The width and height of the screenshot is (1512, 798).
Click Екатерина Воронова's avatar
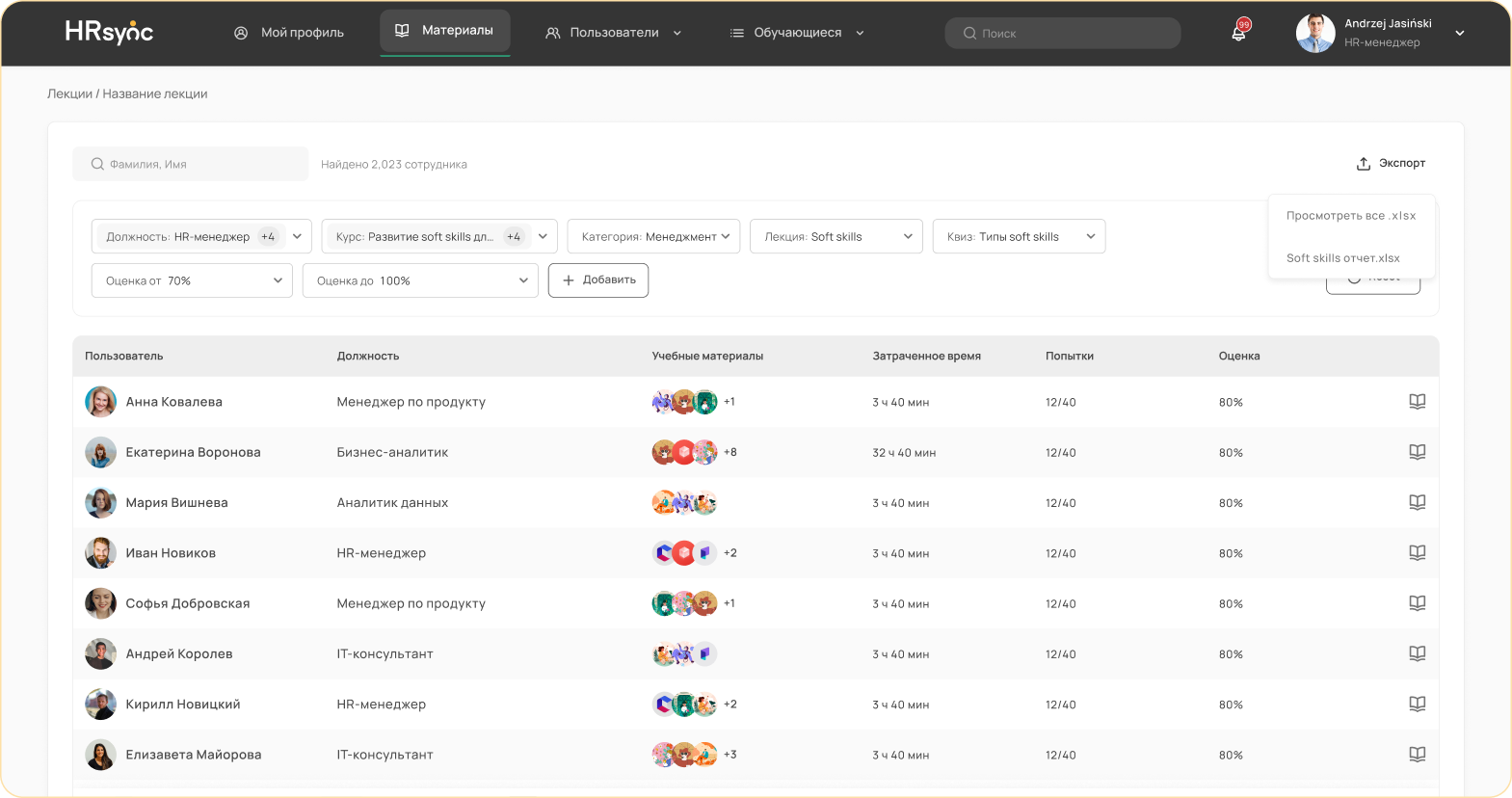101,452
